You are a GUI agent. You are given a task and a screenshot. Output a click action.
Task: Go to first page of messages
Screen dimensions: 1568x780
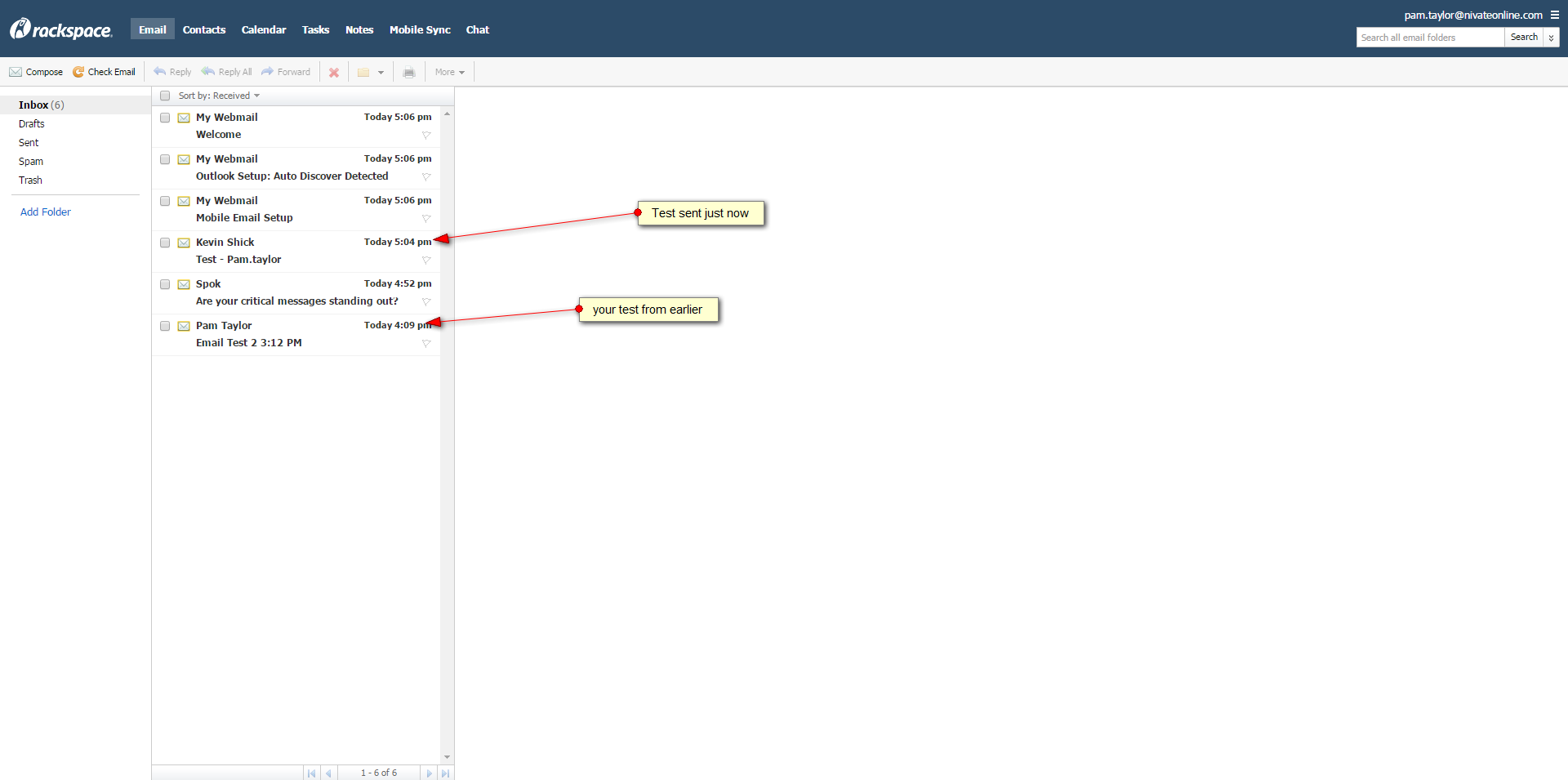click(311, 773)
